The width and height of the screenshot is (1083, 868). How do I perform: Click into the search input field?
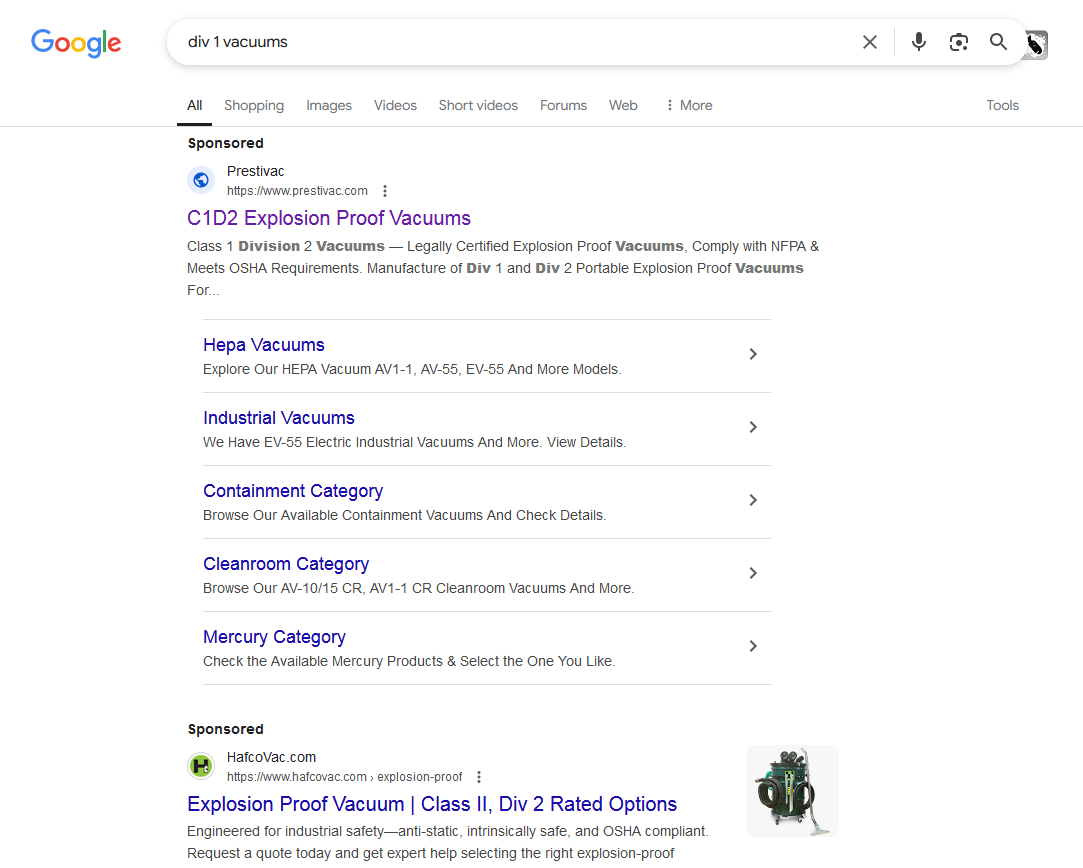point(500,42)
